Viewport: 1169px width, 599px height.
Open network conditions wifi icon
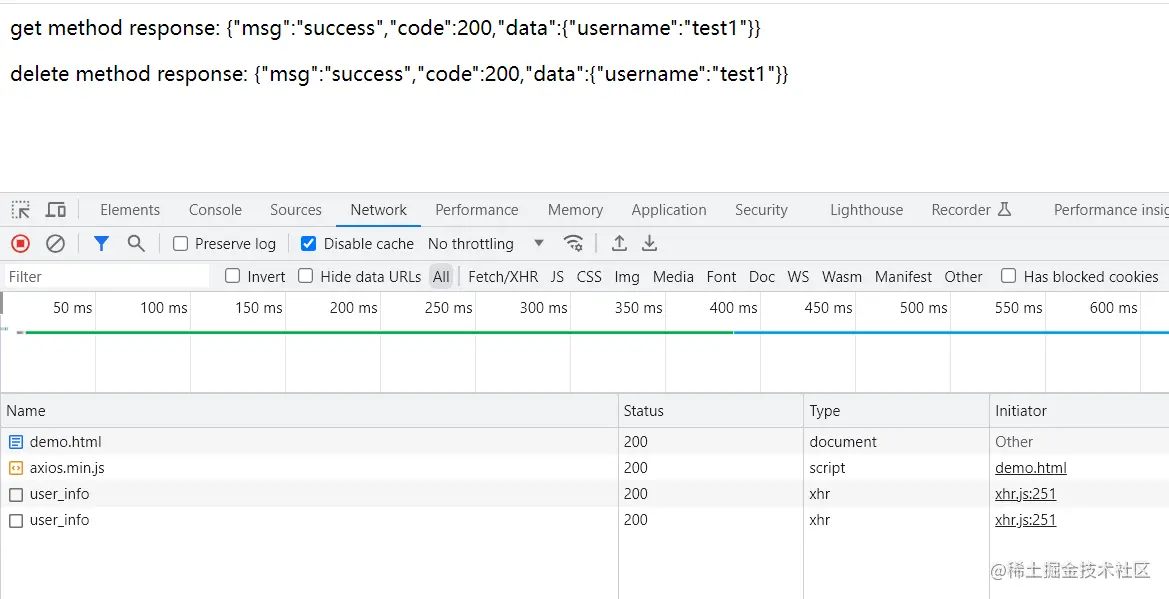[x=573, y=243]
